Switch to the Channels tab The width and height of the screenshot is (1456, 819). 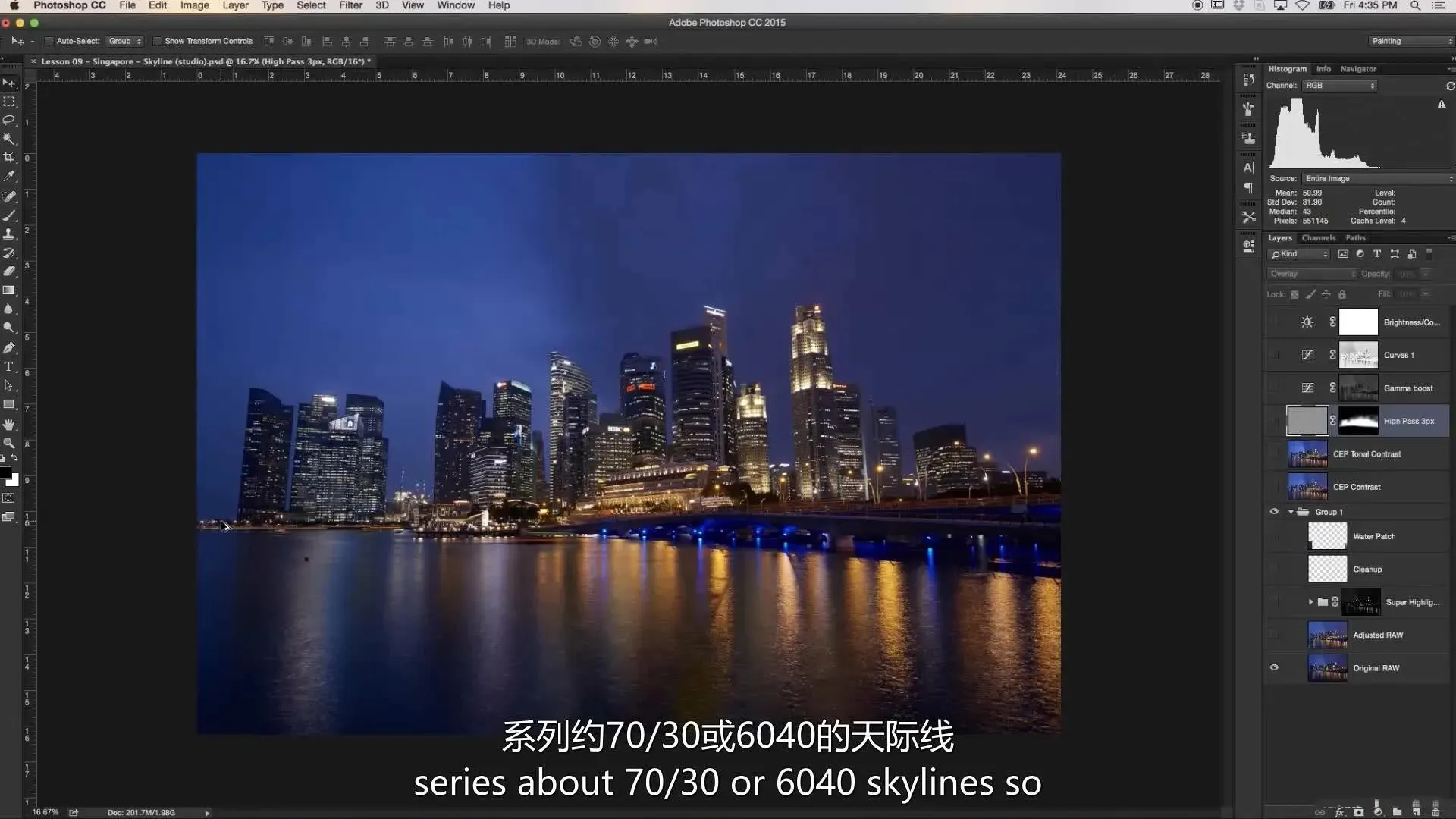[x=1319, y=238]
